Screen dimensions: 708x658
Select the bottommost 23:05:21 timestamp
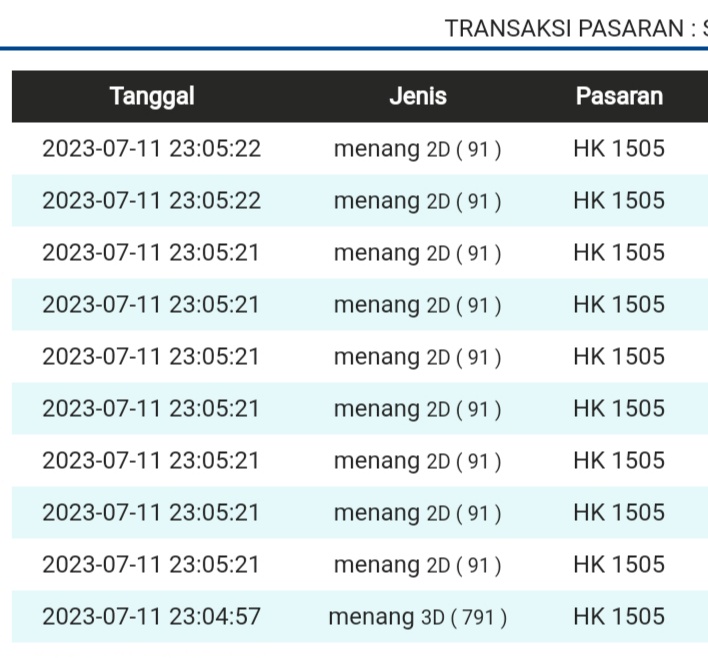click(151, 565)
